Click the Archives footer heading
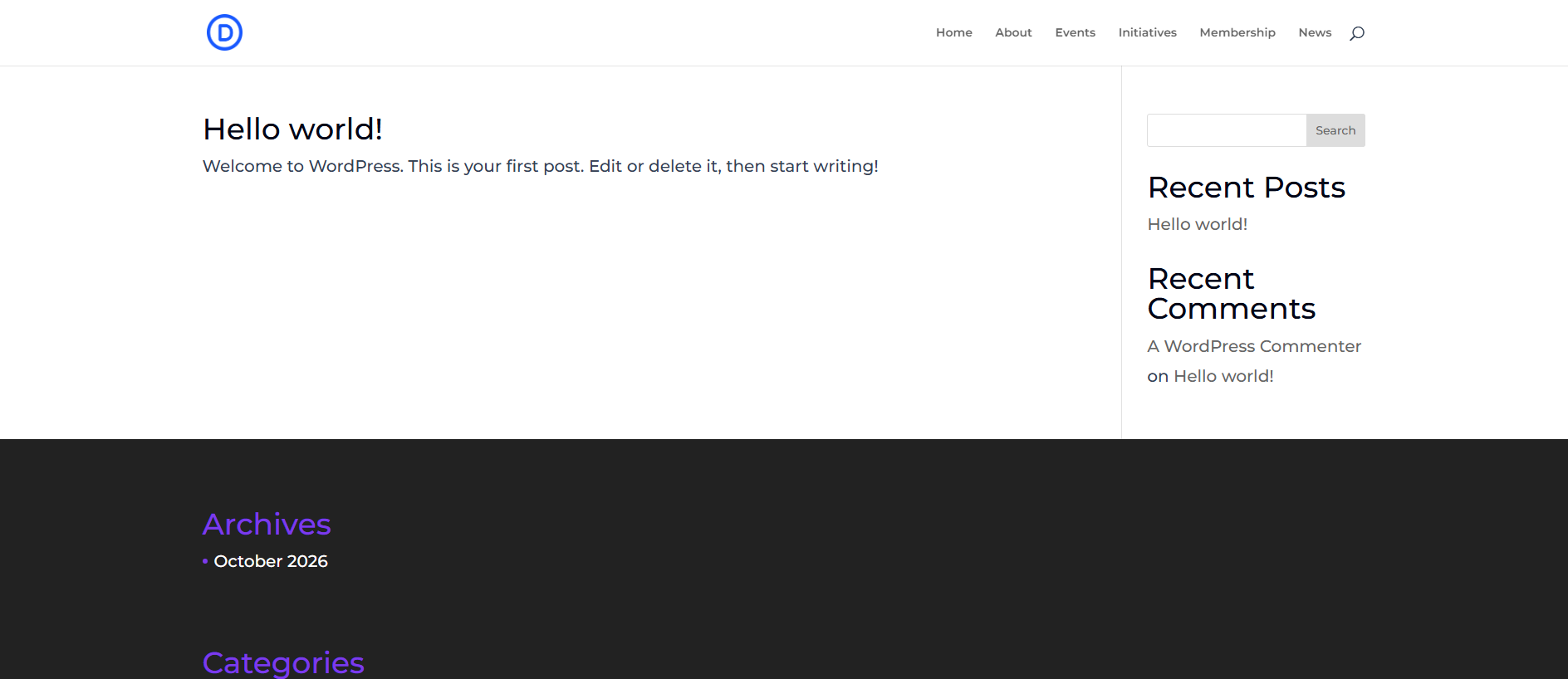Image resolution: width=1568 pixels, height=679 pixels. (267, 525)
